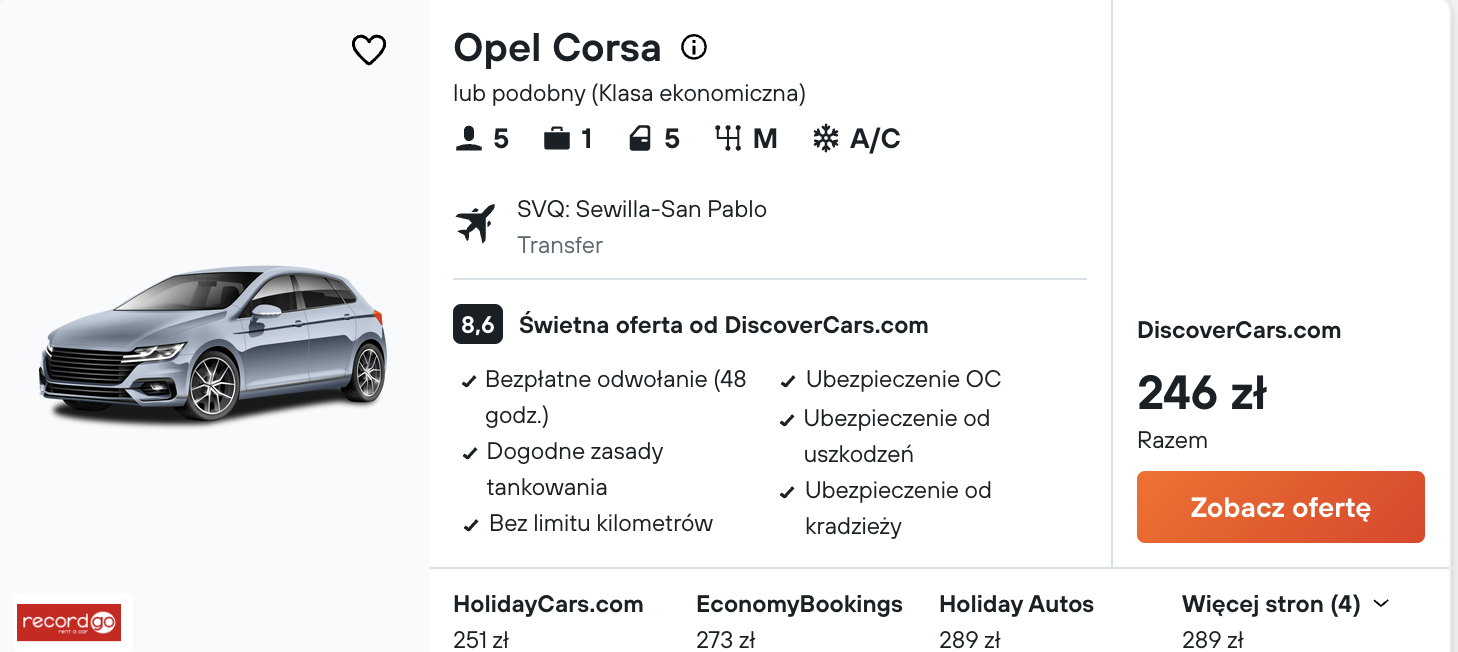Screen dimensions: 1458x652
Task: Click the air conditioning snowflake icon
Action: [x=826, y=139]
